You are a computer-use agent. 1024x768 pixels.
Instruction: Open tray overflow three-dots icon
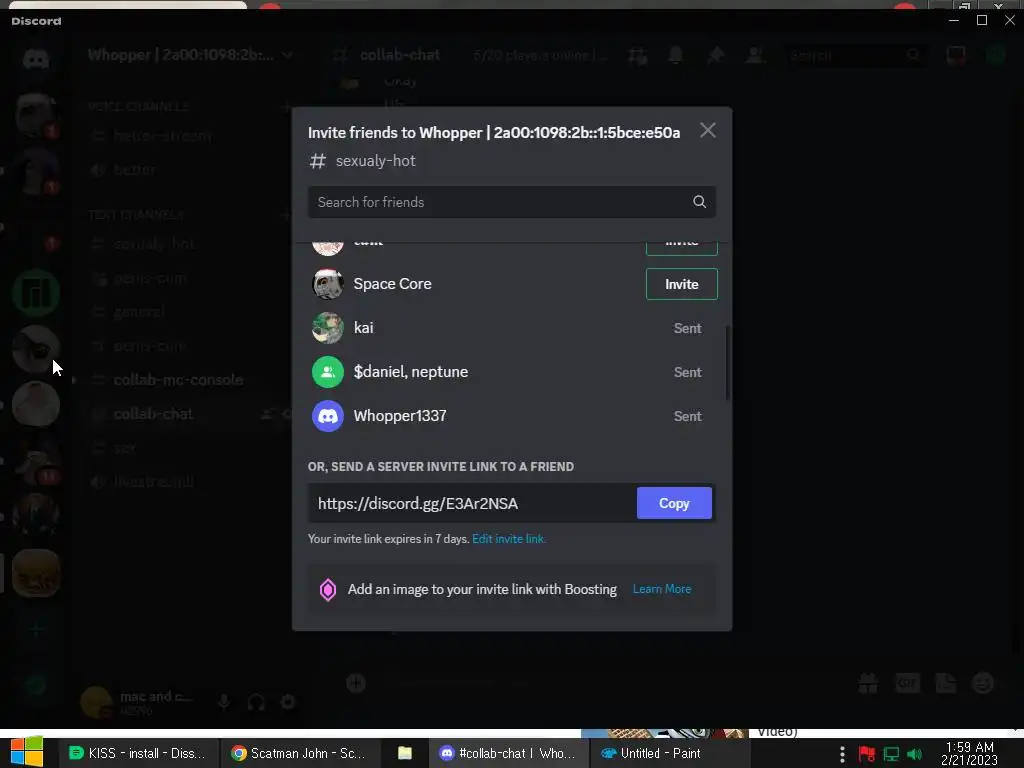click(x=842, y=754)
